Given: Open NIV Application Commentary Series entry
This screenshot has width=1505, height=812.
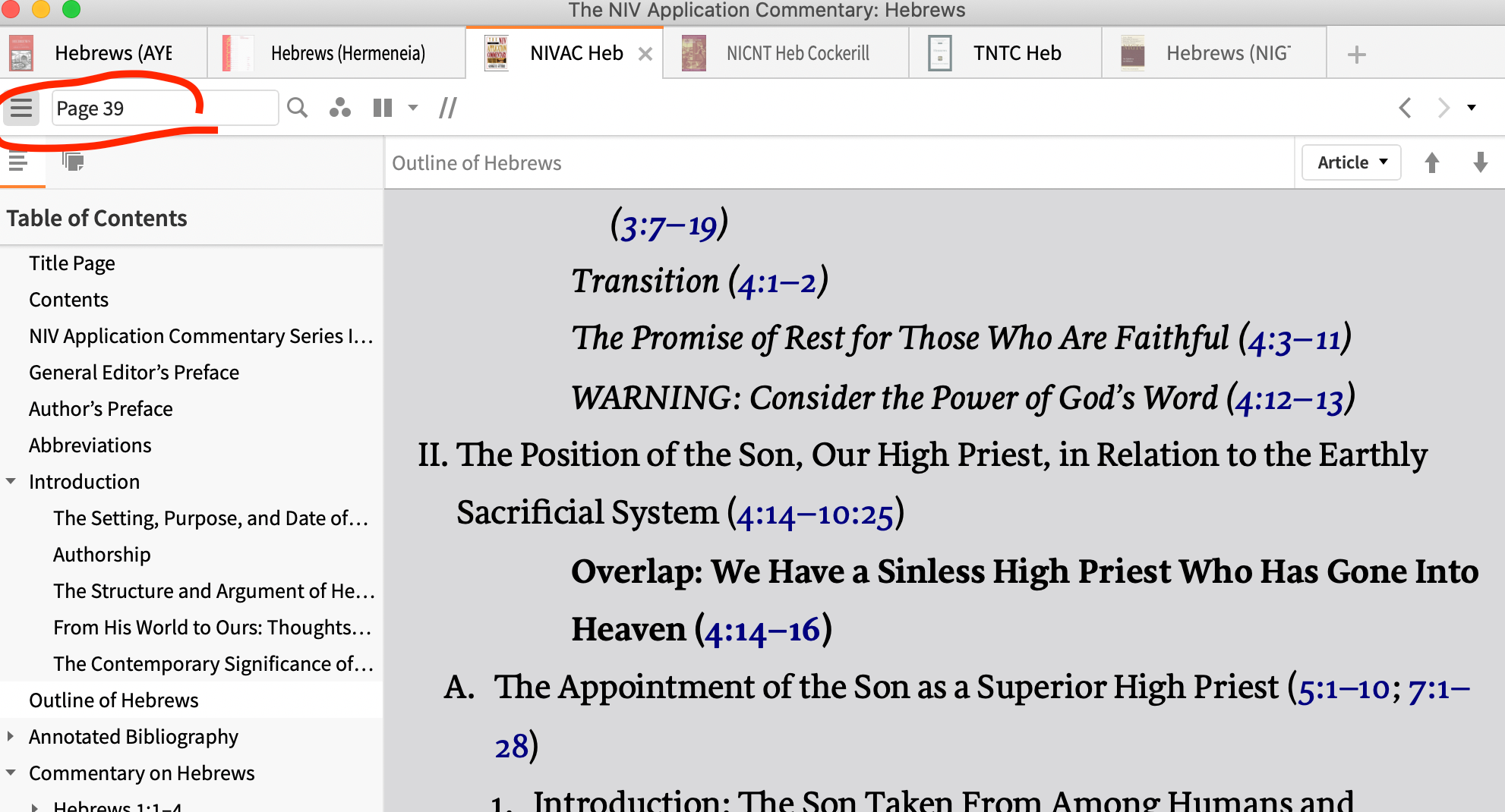Looking at the screenshot, I should (201, 336).
